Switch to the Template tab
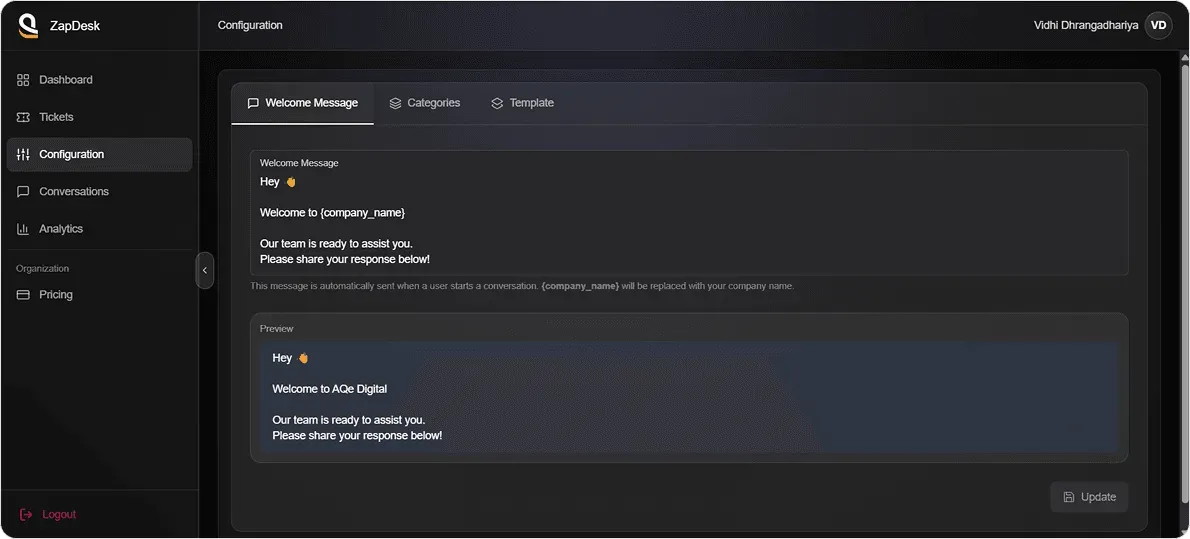Image resolution: width=1190 pixels, height=539 pixels. point(522,103)
